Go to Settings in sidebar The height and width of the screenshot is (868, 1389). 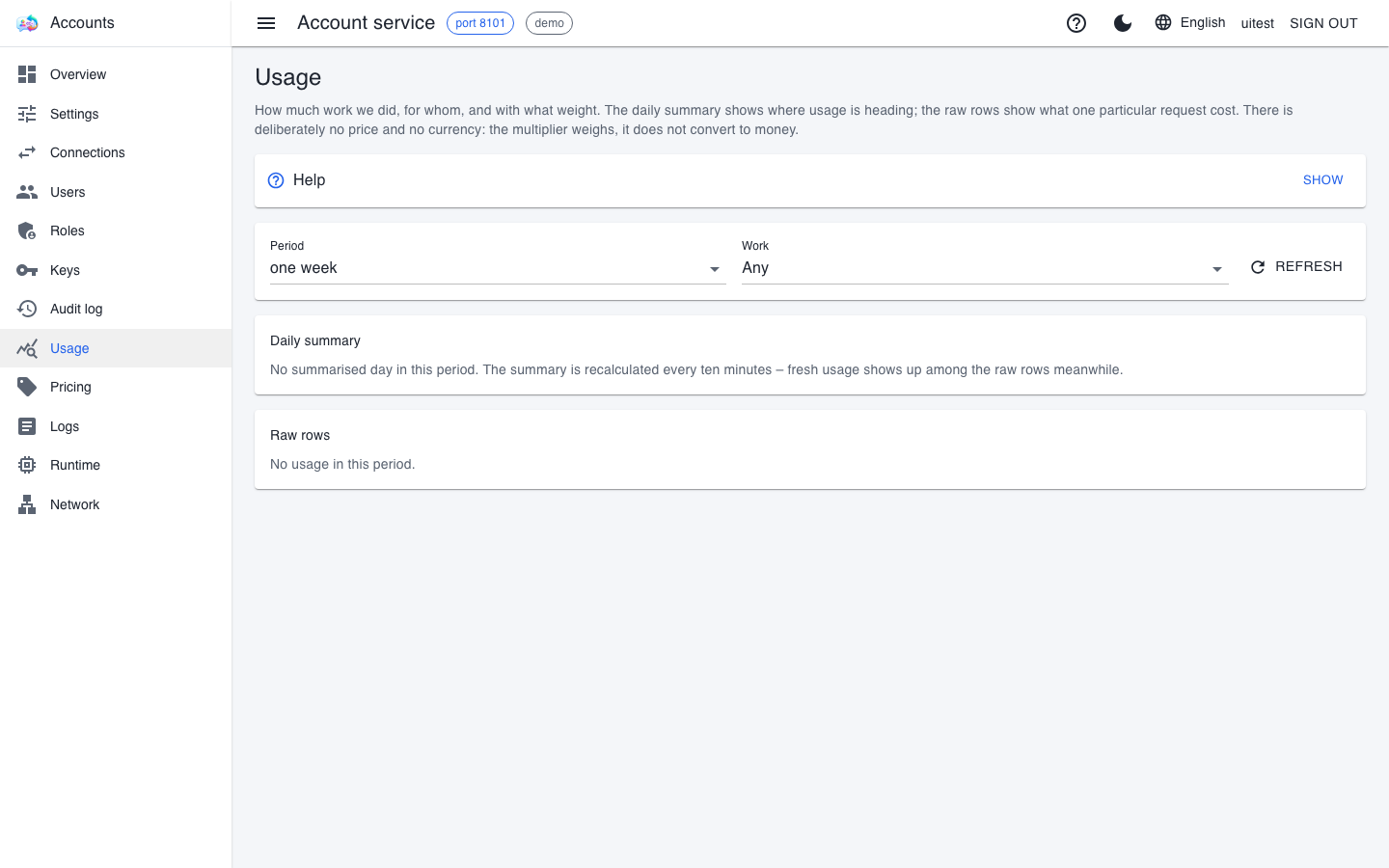coord(116,114)
